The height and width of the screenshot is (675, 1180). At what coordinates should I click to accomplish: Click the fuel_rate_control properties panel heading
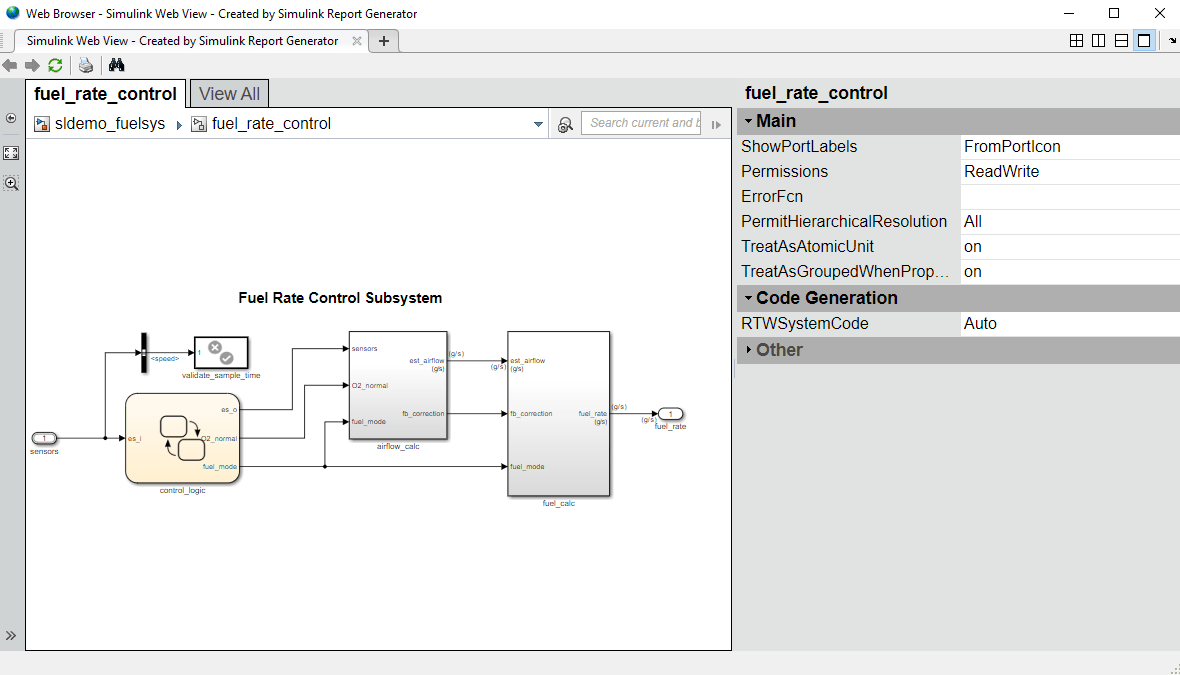tap(817, 93)
